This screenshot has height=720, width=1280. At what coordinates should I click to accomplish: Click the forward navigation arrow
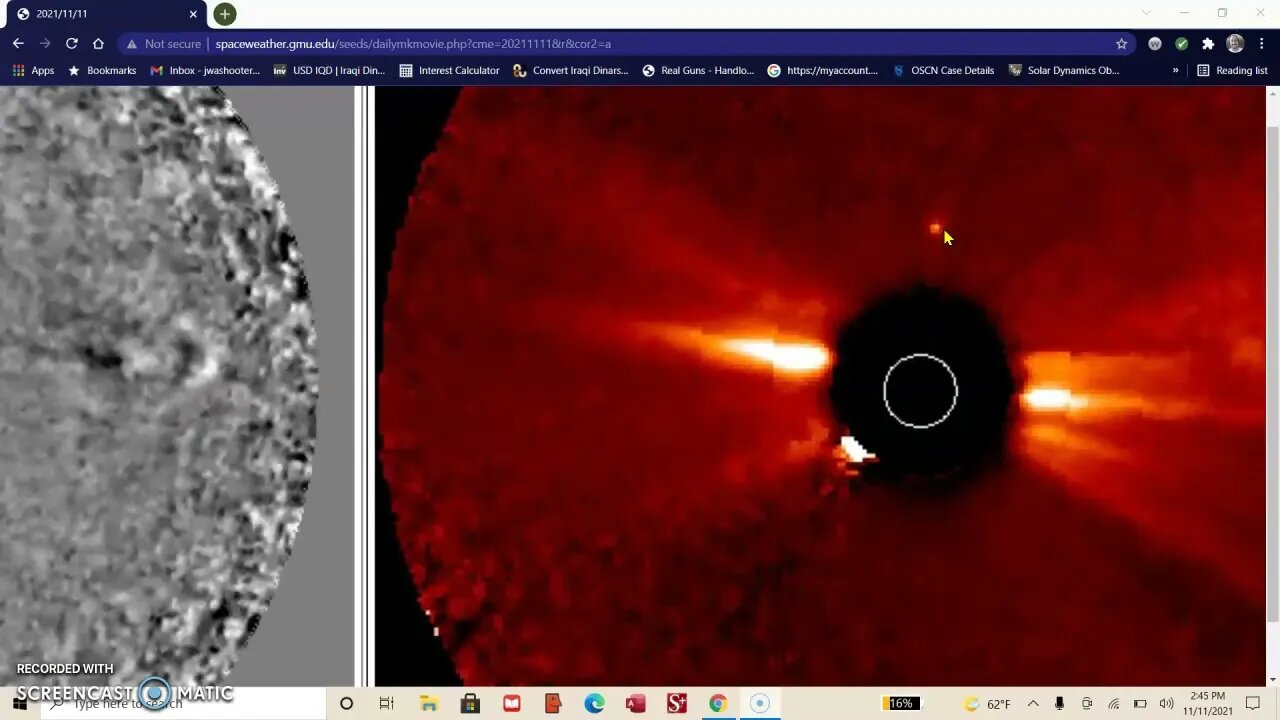pos(45,44)
